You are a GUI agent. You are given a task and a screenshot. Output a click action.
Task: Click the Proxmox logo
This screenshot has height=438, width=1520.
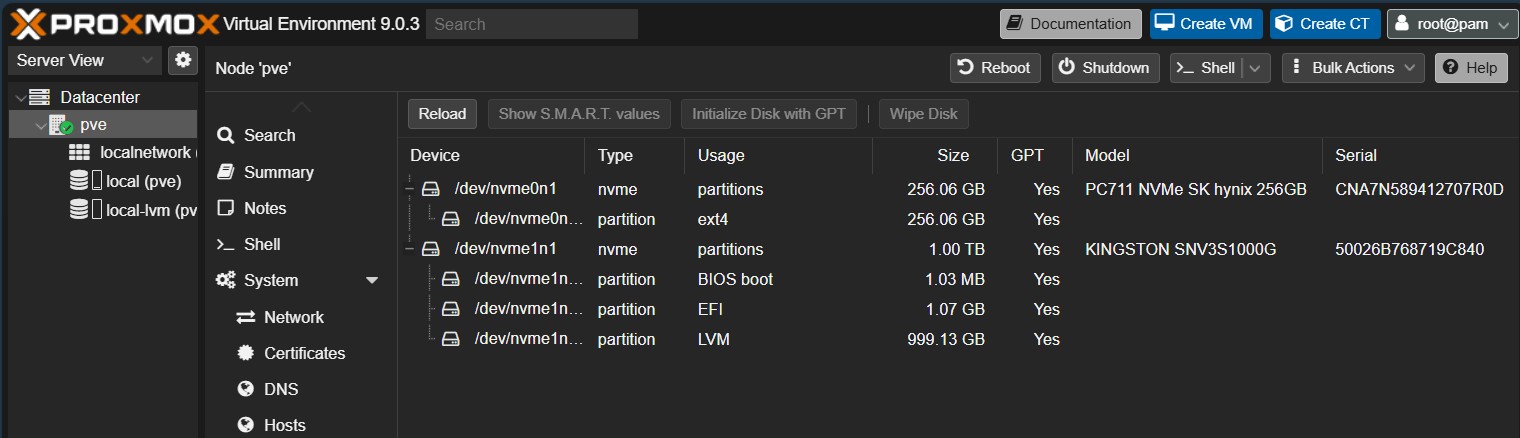tap(112, 24)
